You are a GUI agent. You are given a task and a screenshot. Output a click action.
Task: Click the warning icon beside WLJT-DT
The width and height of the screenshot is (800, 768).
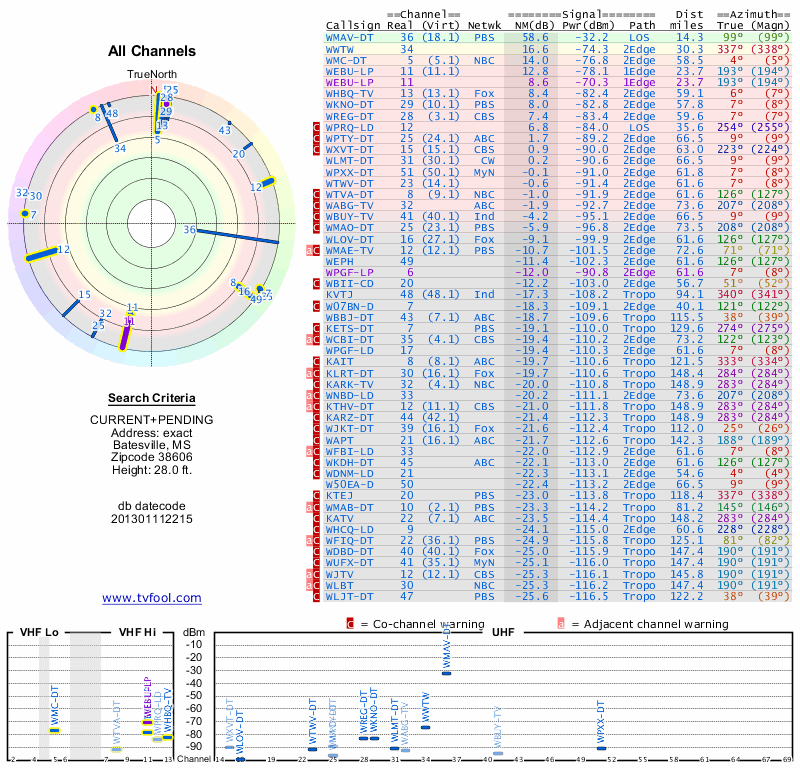tap(318, 596)
